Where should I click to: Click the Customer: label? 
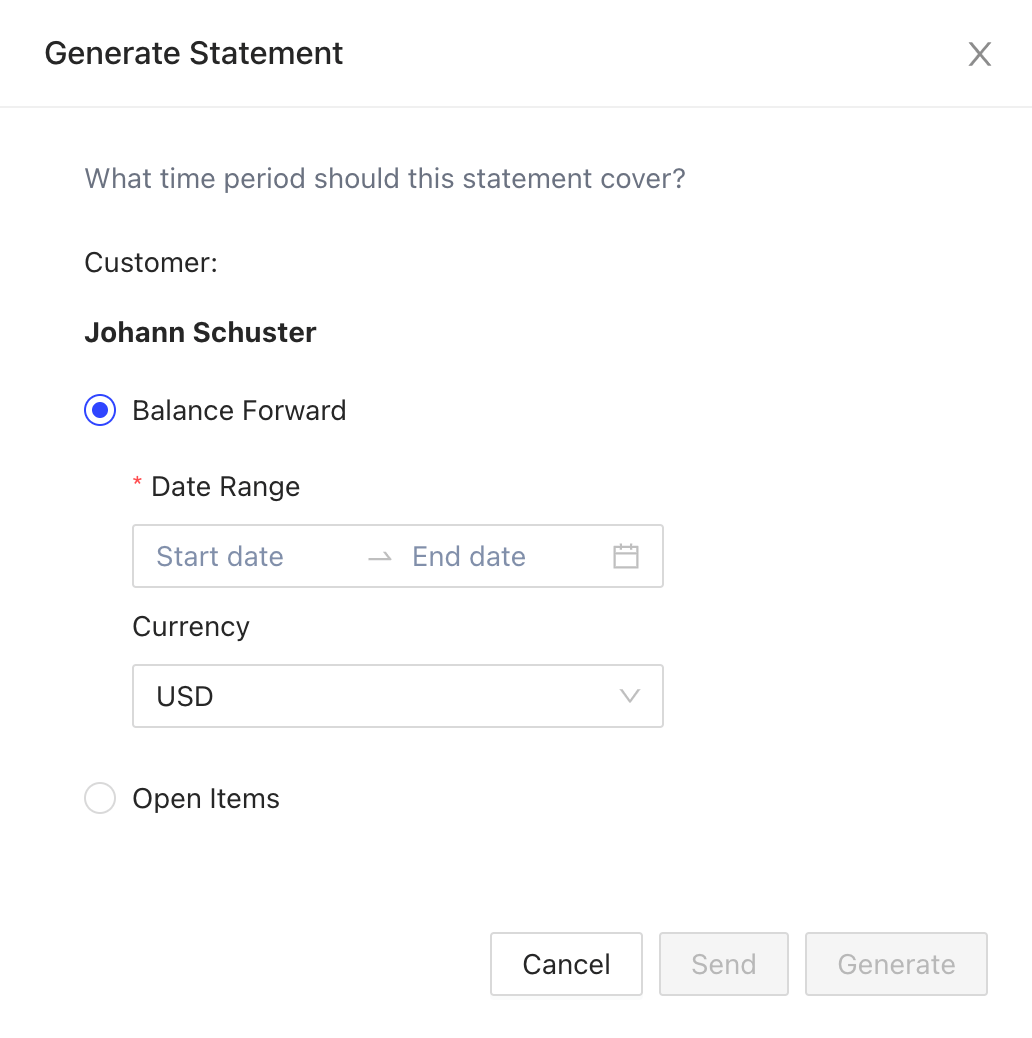[x=151, y=263]
